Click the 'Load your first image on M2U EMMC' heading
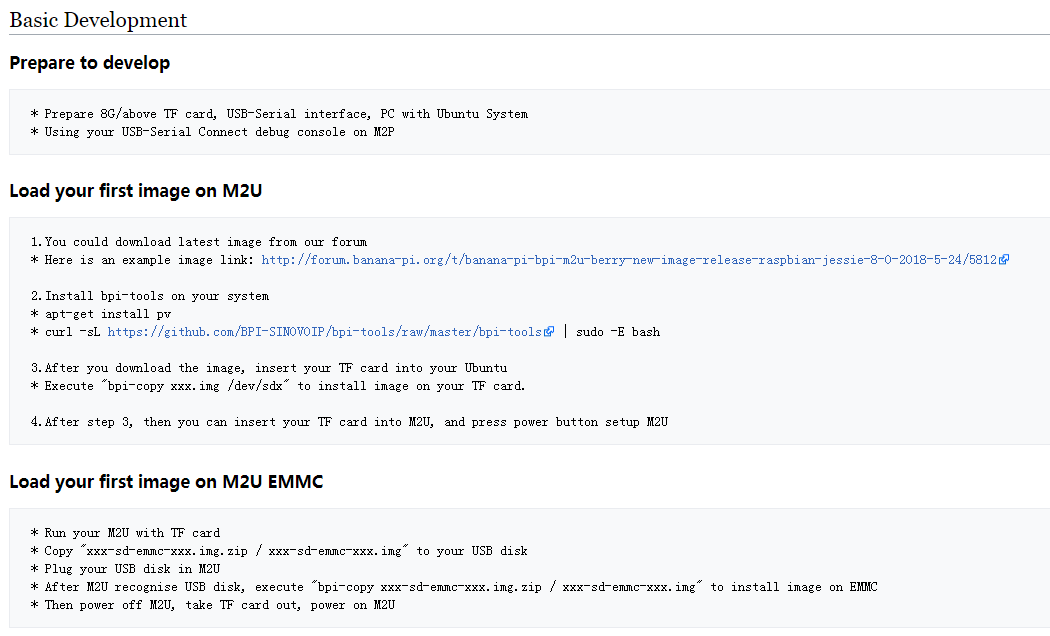This screenshot has height=636, width=1050. click(x=166, y=482)
